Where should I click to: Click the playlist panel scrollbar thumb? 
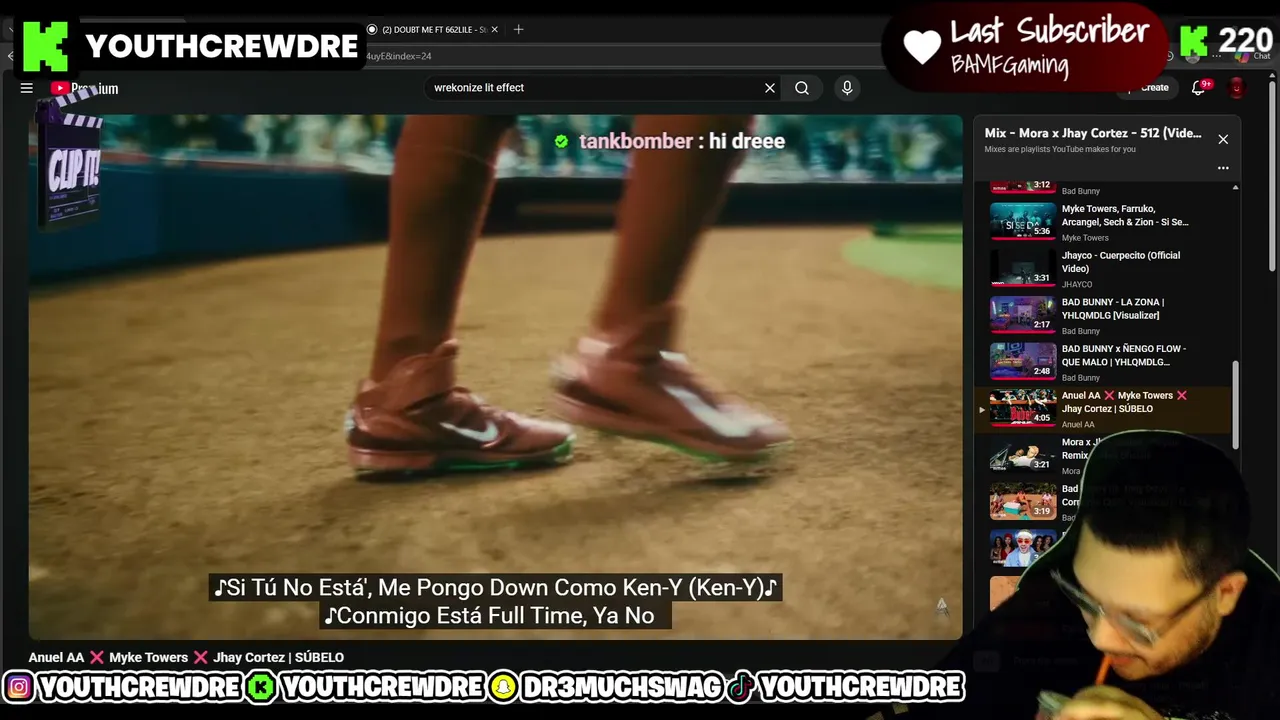click(x=1235, y=405)
